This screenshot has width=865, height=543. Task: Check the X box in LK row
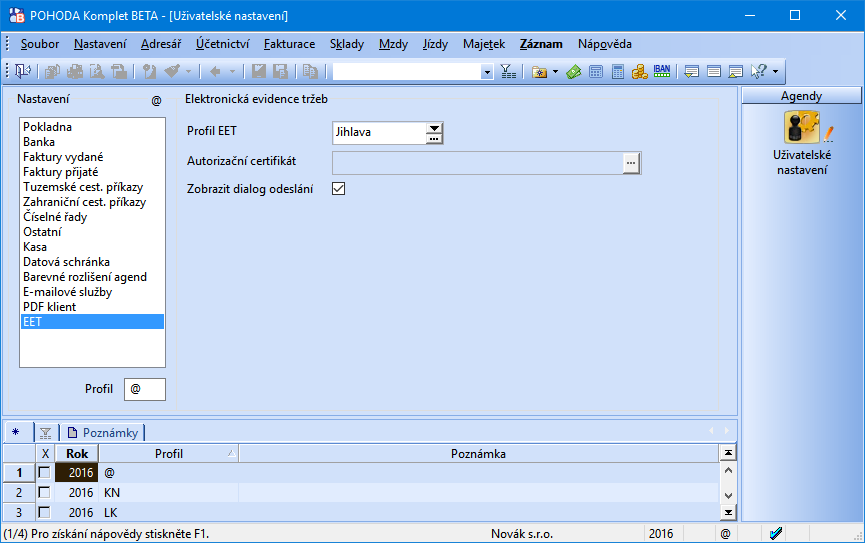pos(45,512)
